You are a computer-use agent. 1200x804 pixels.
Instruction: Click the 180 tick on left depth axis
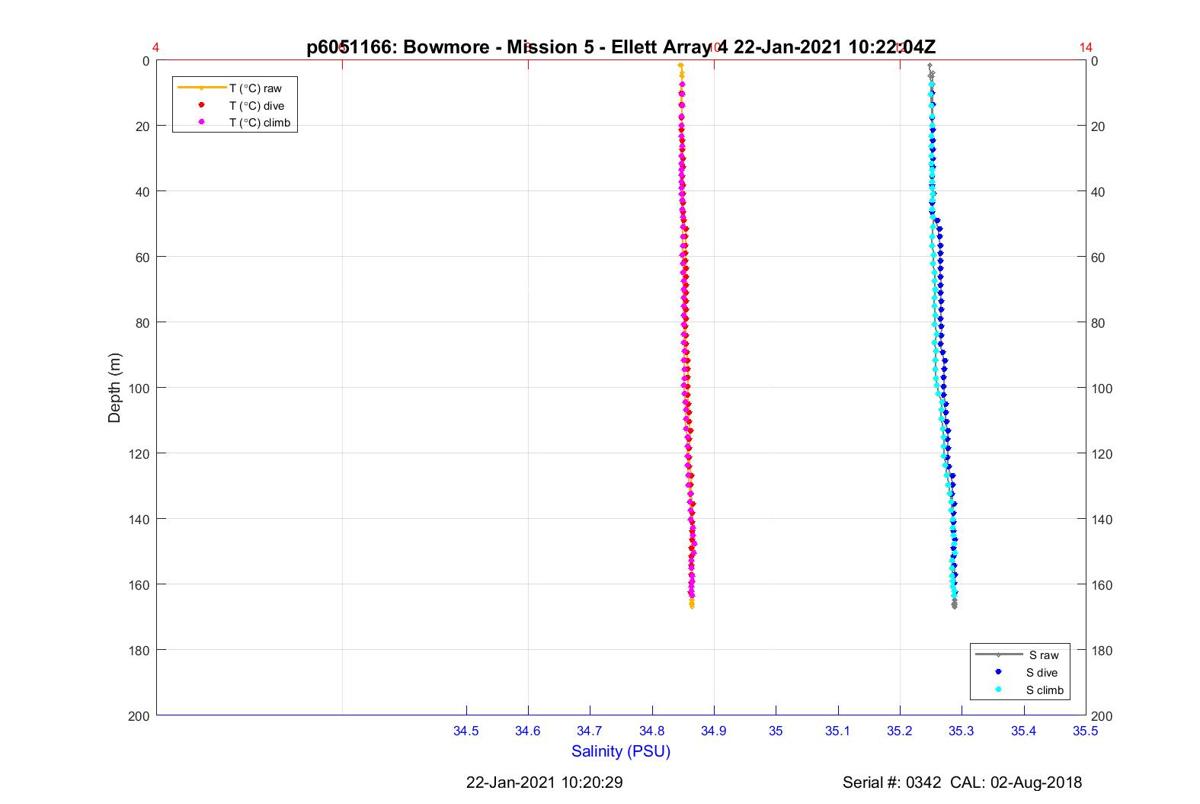[138, 650]
